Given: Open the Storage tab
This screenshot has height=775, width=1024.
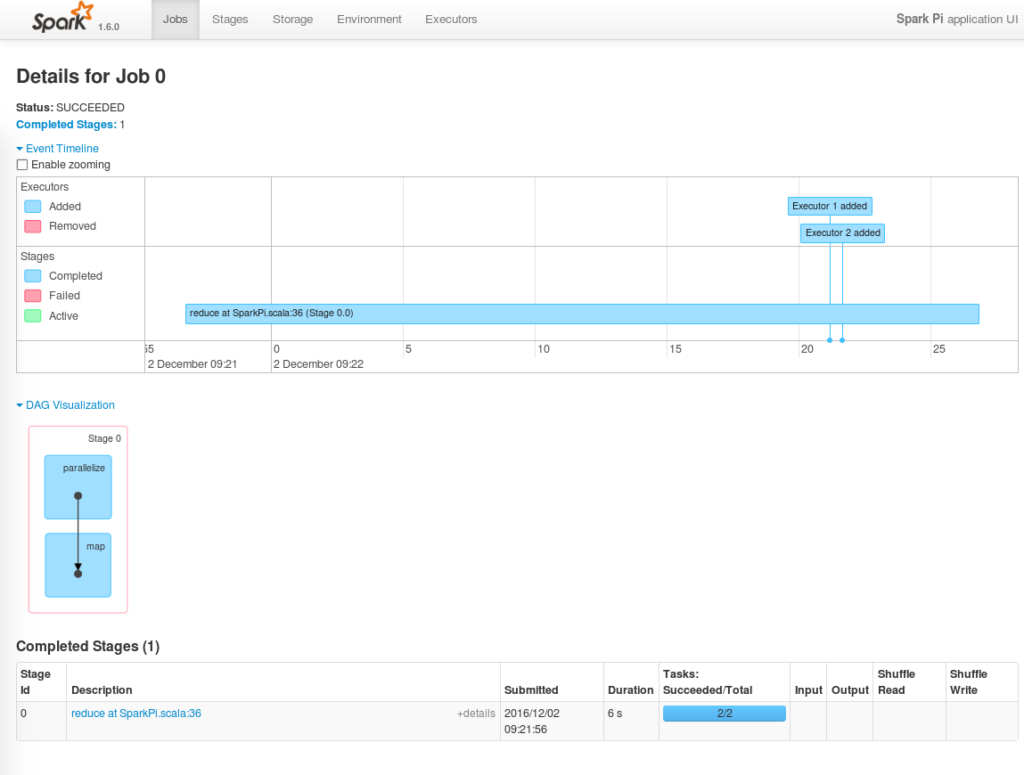Looking at the screenshot, I should [293, 20].
